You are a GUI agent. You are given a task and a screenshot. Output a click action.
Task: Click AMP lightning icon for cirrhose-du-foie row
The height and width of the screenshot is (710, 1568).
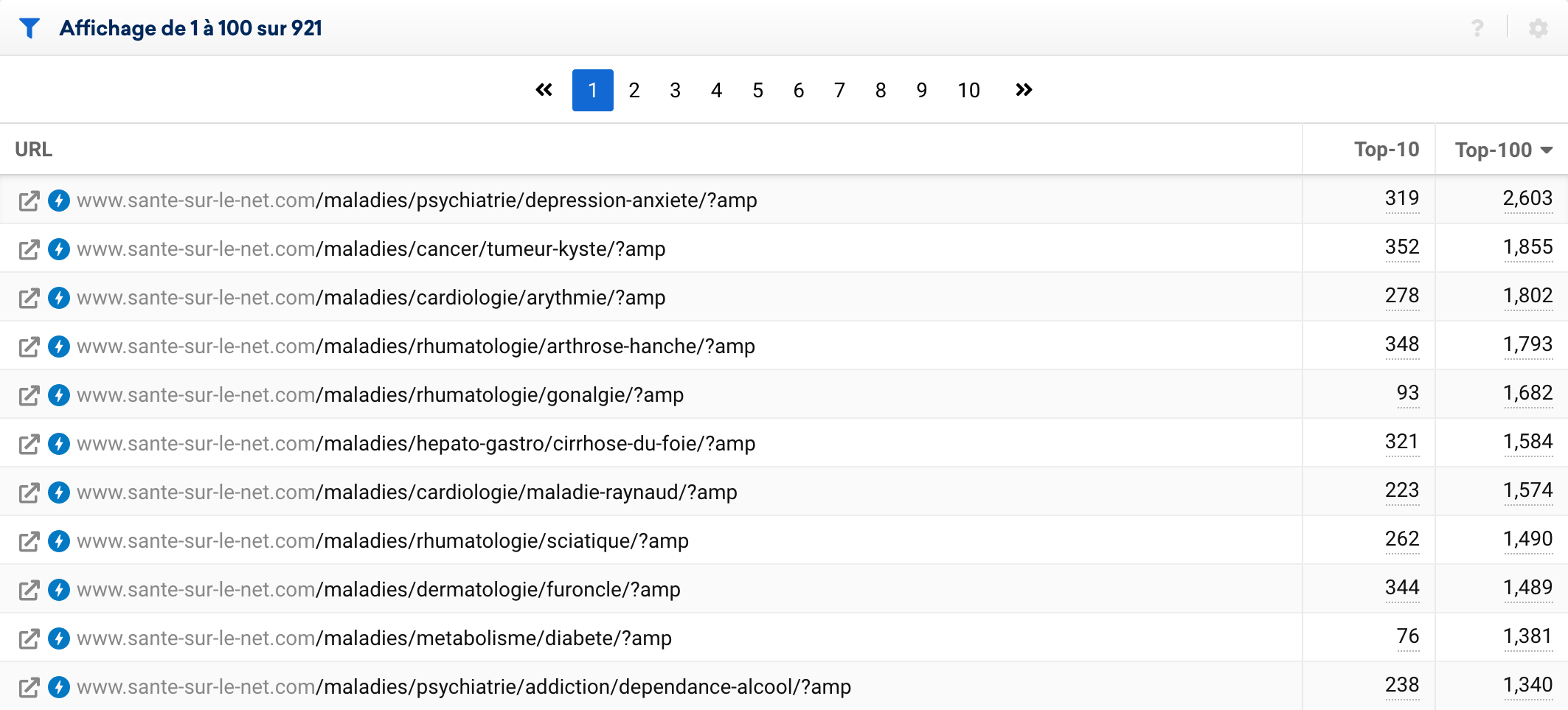(x=59, y=444)
